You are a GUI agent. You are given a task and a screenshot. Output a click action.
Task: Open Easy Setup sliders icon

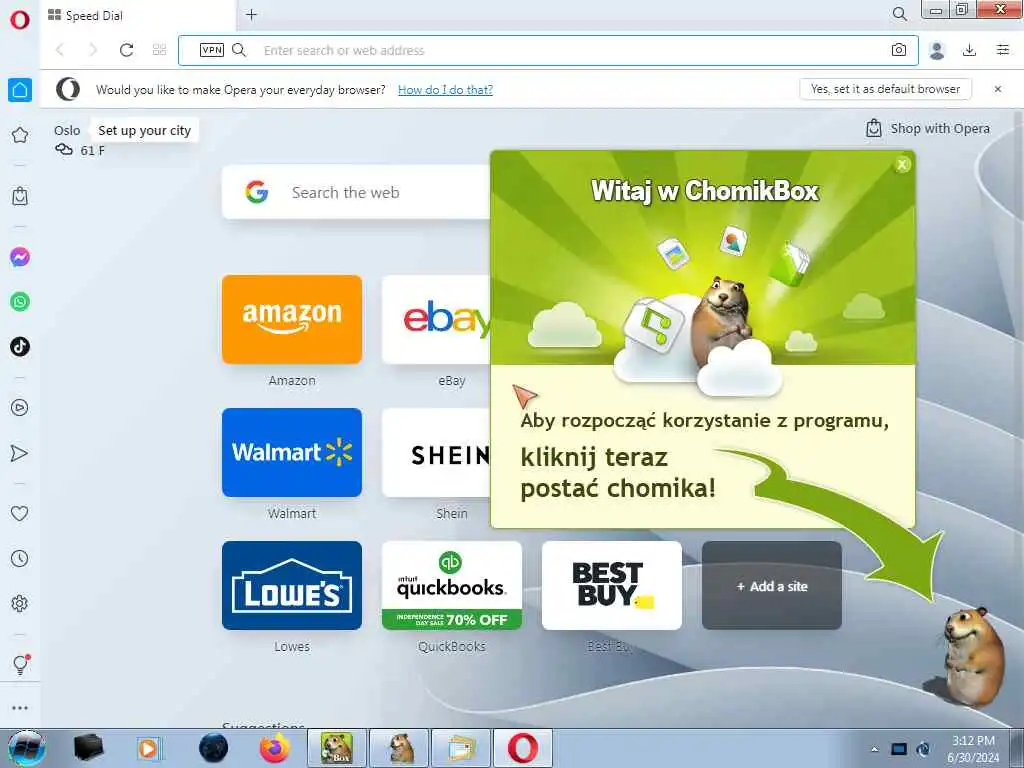[1003, 50]
